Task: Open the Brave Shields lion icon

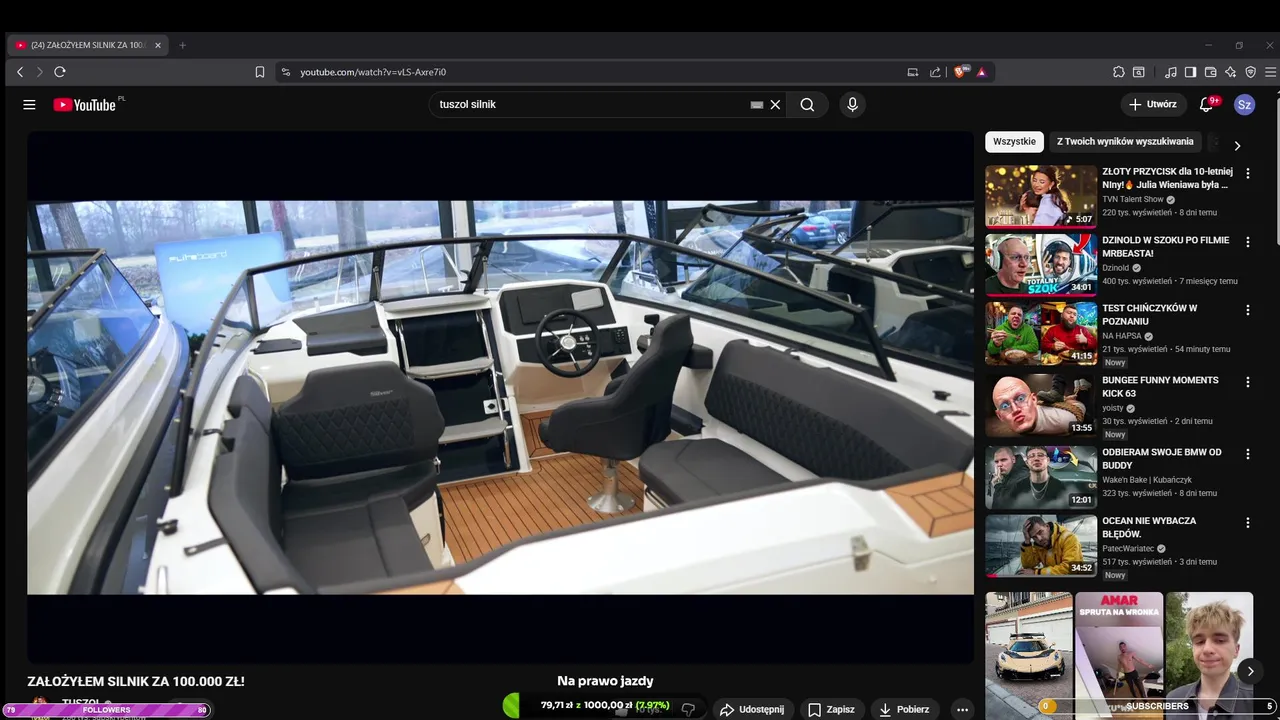Action: (961, 72)
